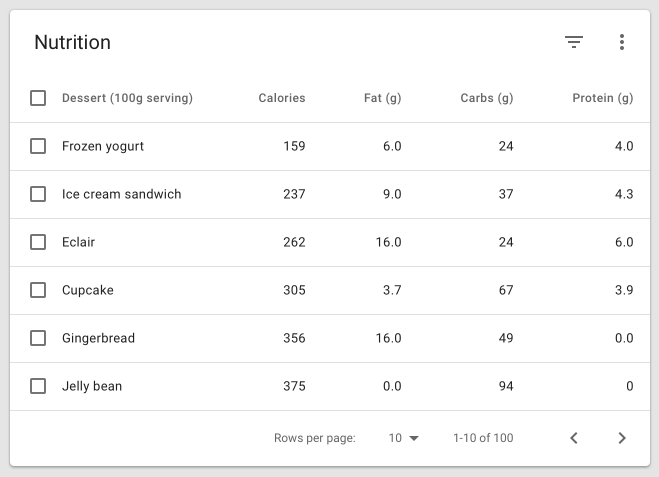This screenshot has width=659, height=477.
Task: Mark the Cupcake row checkbox
Action: pyautogui.click(x=38, y=290)
